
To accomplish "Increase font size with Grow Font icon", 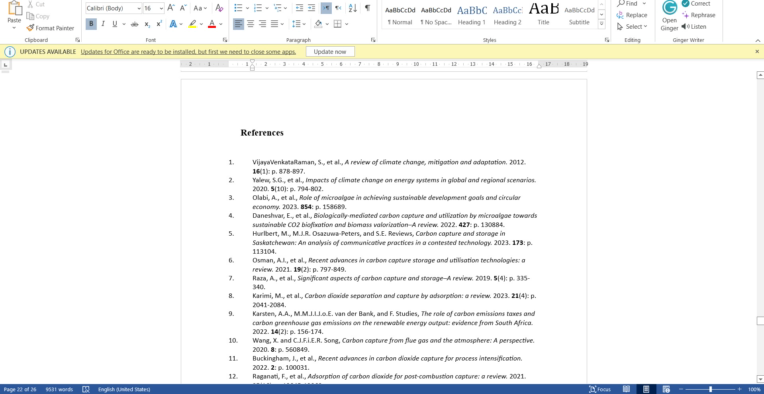I will (171, 8).
